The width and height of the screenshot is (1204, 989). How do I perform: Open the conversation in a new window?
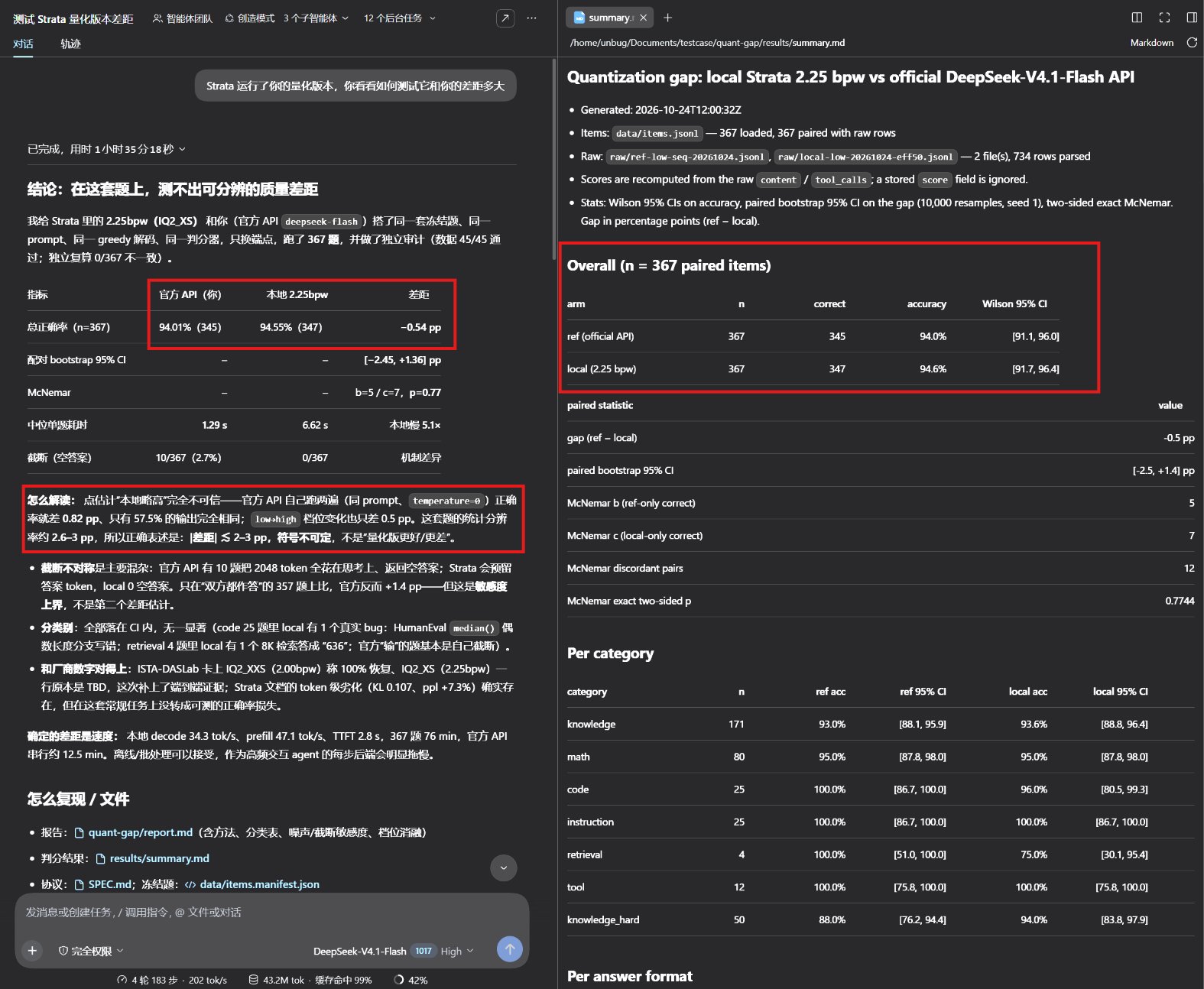tap(505, 18)
